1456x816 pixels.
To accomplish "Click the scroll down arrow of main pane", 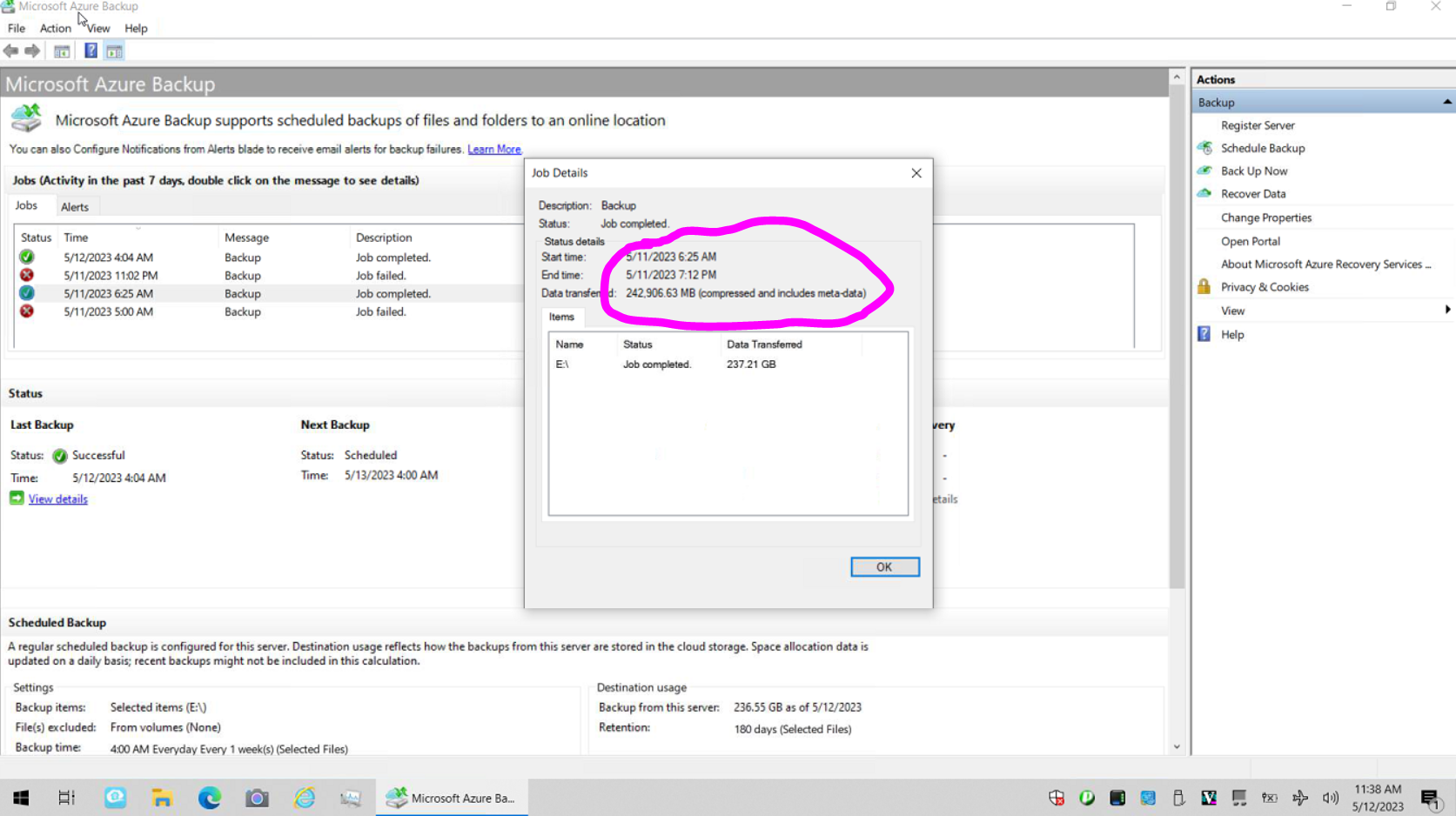I will click(1177, 746).
